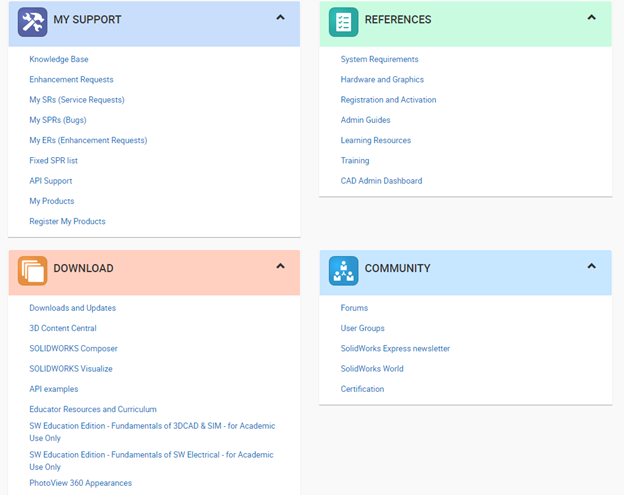Click the DOWNLOAD header title
624x495 pixels.
84,269
